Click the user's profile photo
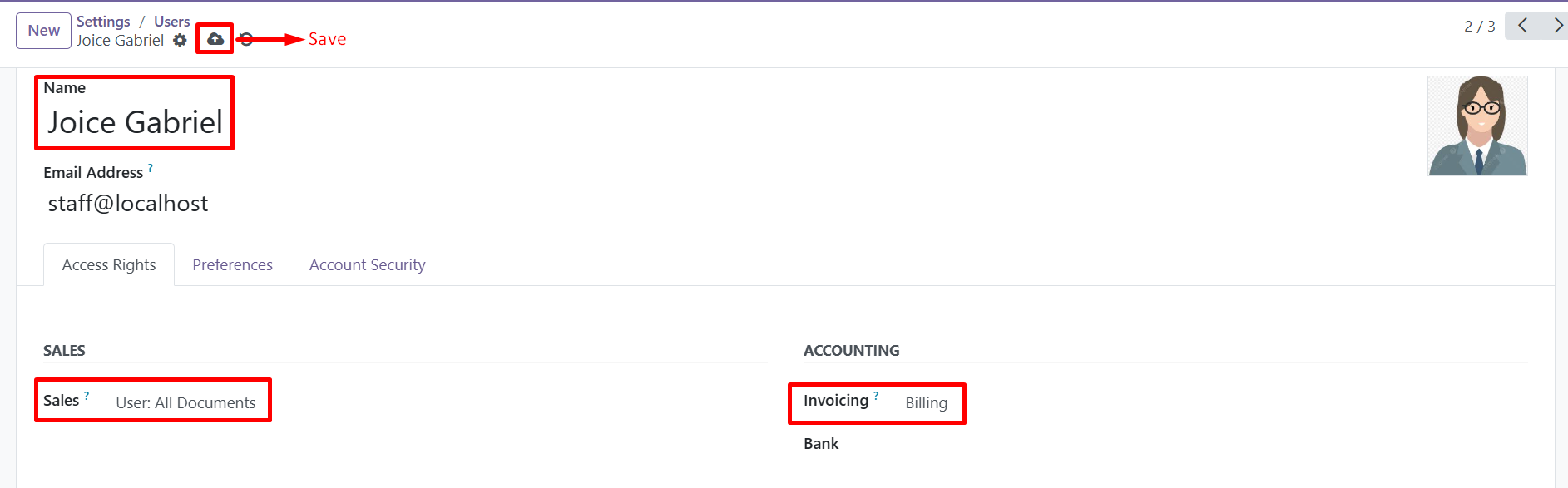Image resolution: width=1568 pixels, height=488 pixels. (1477, 126)
